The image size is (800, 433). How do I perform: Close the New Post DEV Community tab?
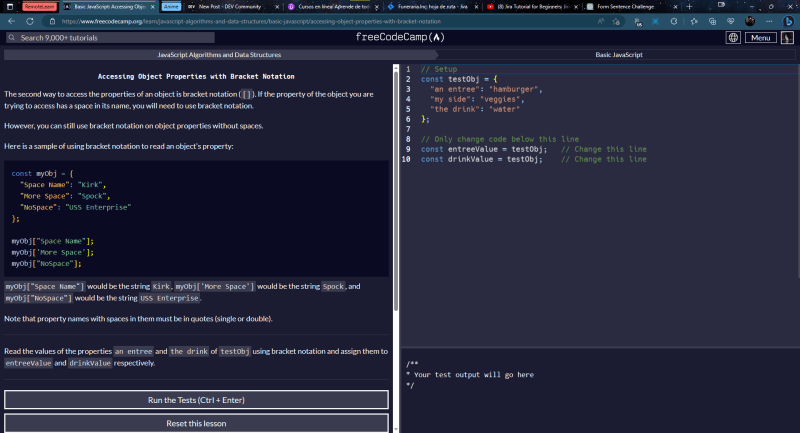pos(277,7)
